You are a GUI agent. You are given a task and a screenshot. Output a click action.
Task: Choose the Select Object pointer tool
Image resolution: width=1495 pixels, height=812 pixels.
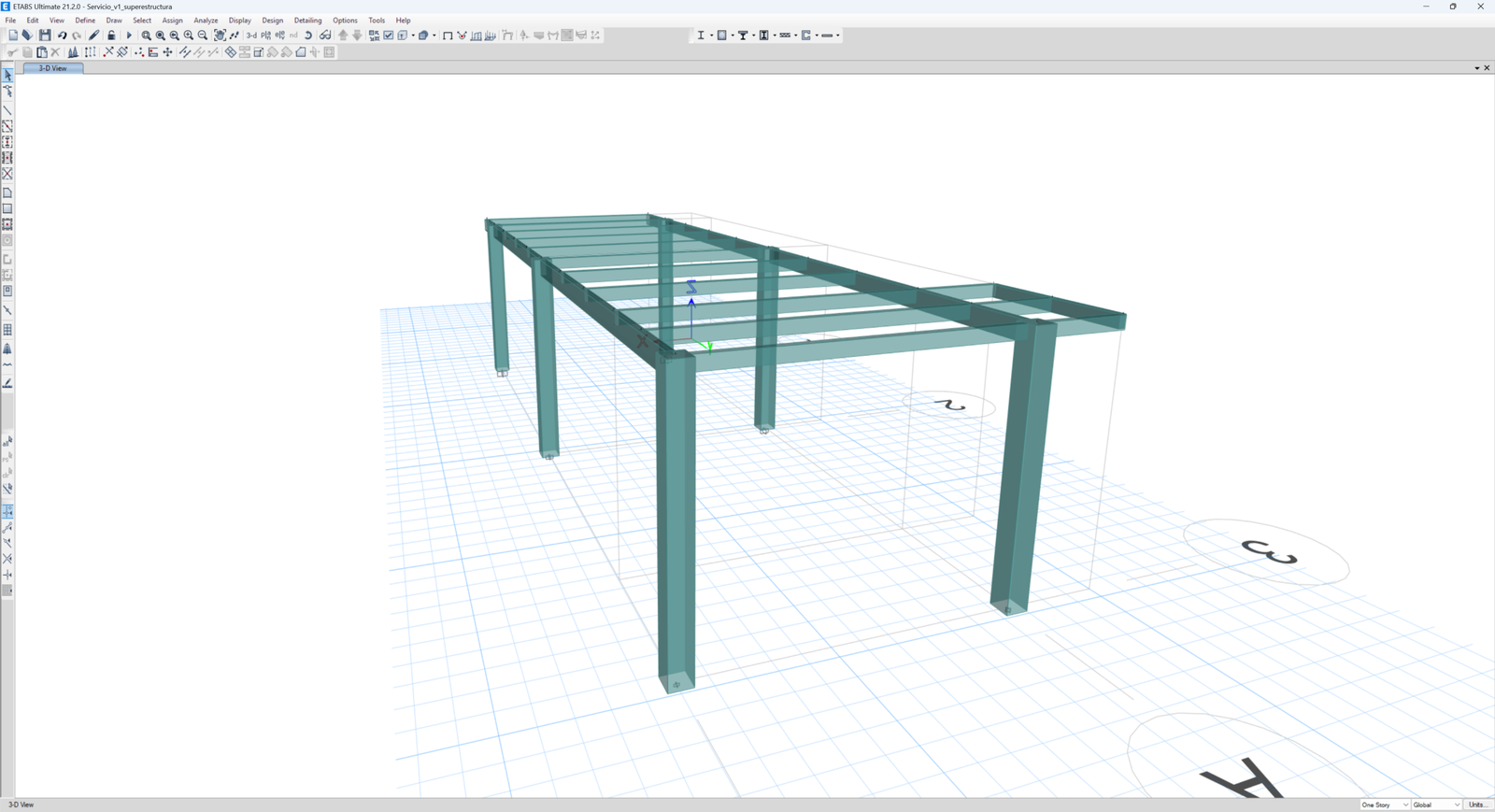[x=7, y=76]
